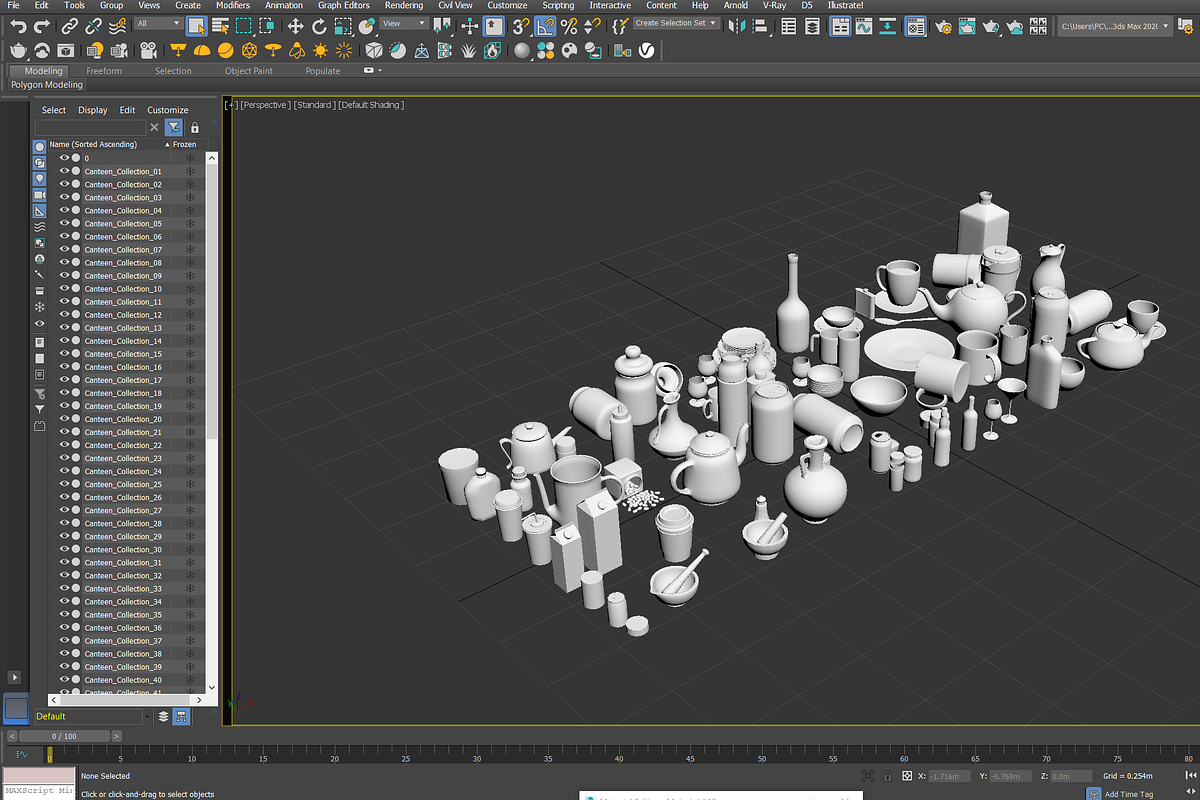Toggle shapes display filter in Scene Explorer

click(x=40, y=162)
